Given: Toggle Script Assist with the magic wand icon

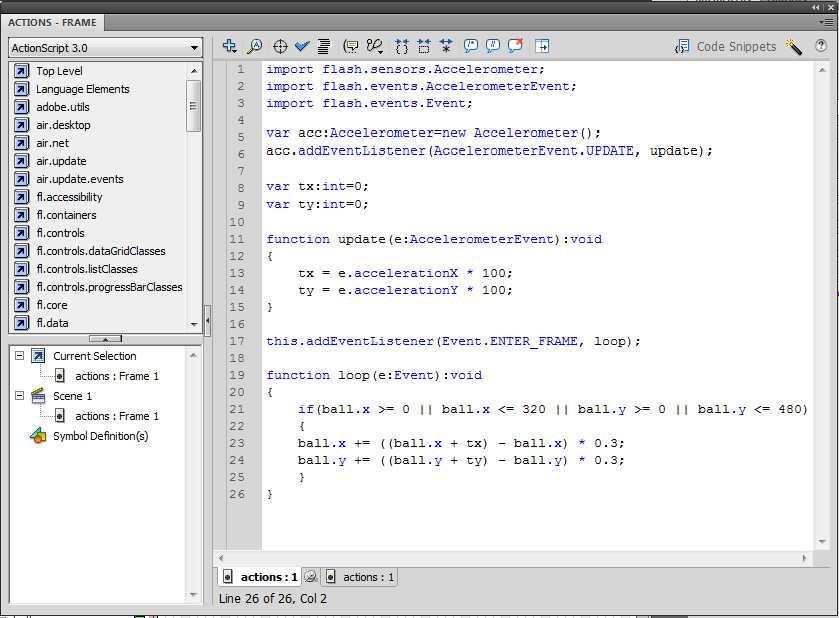Looking at the screenshot, I should click(x=794, y=47).
